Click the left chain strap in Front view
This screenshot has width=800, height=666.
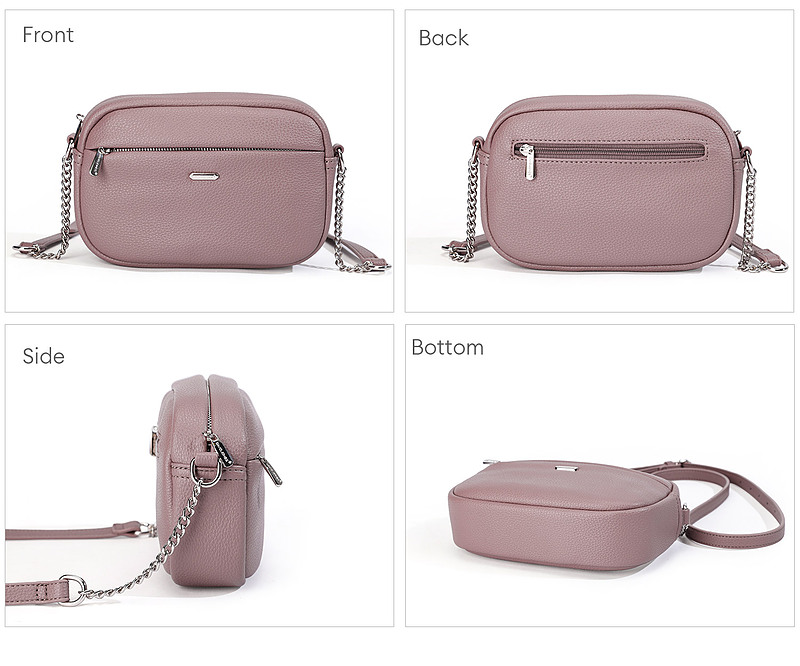[64, 203]
